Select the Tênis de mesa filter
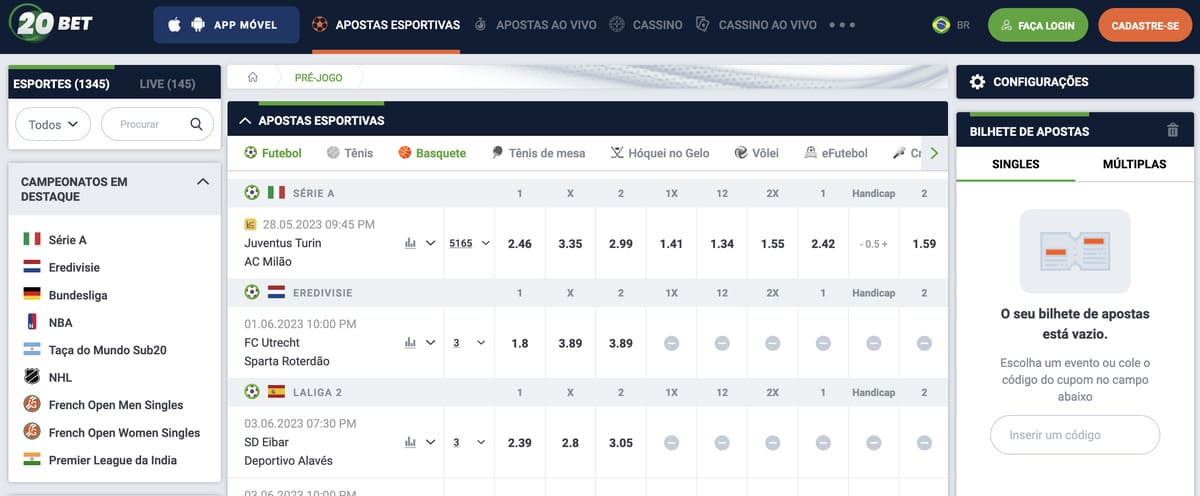Viewport: 1200px width, 496px height. coord(538,153)
